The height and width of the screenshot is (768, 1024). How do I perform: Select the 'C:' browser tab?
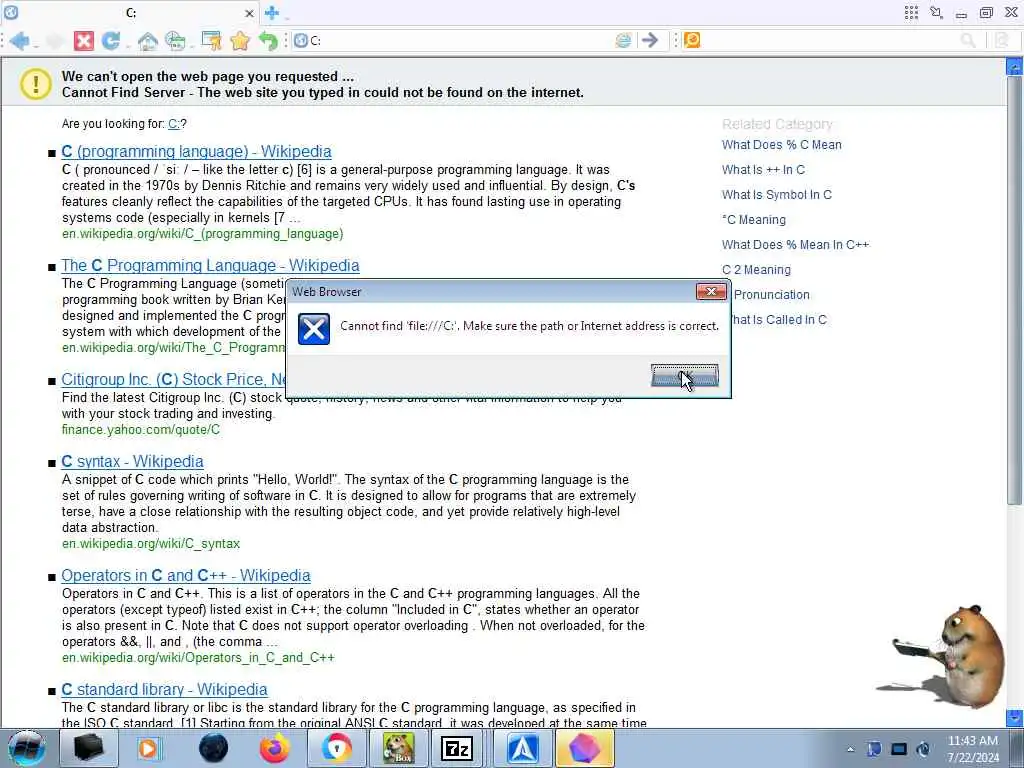[131, 13]
